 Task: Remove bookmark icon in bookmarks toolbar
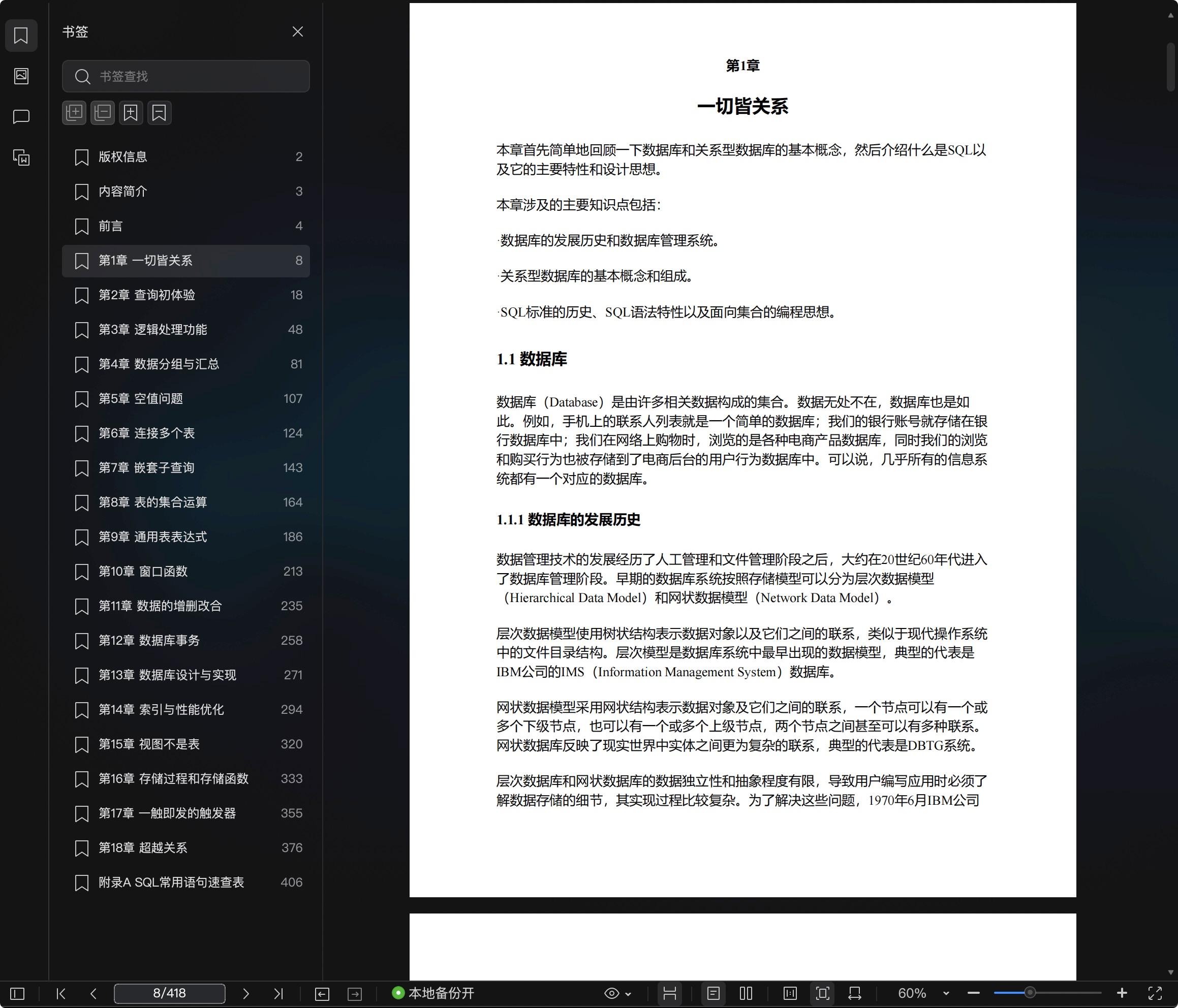159,113
